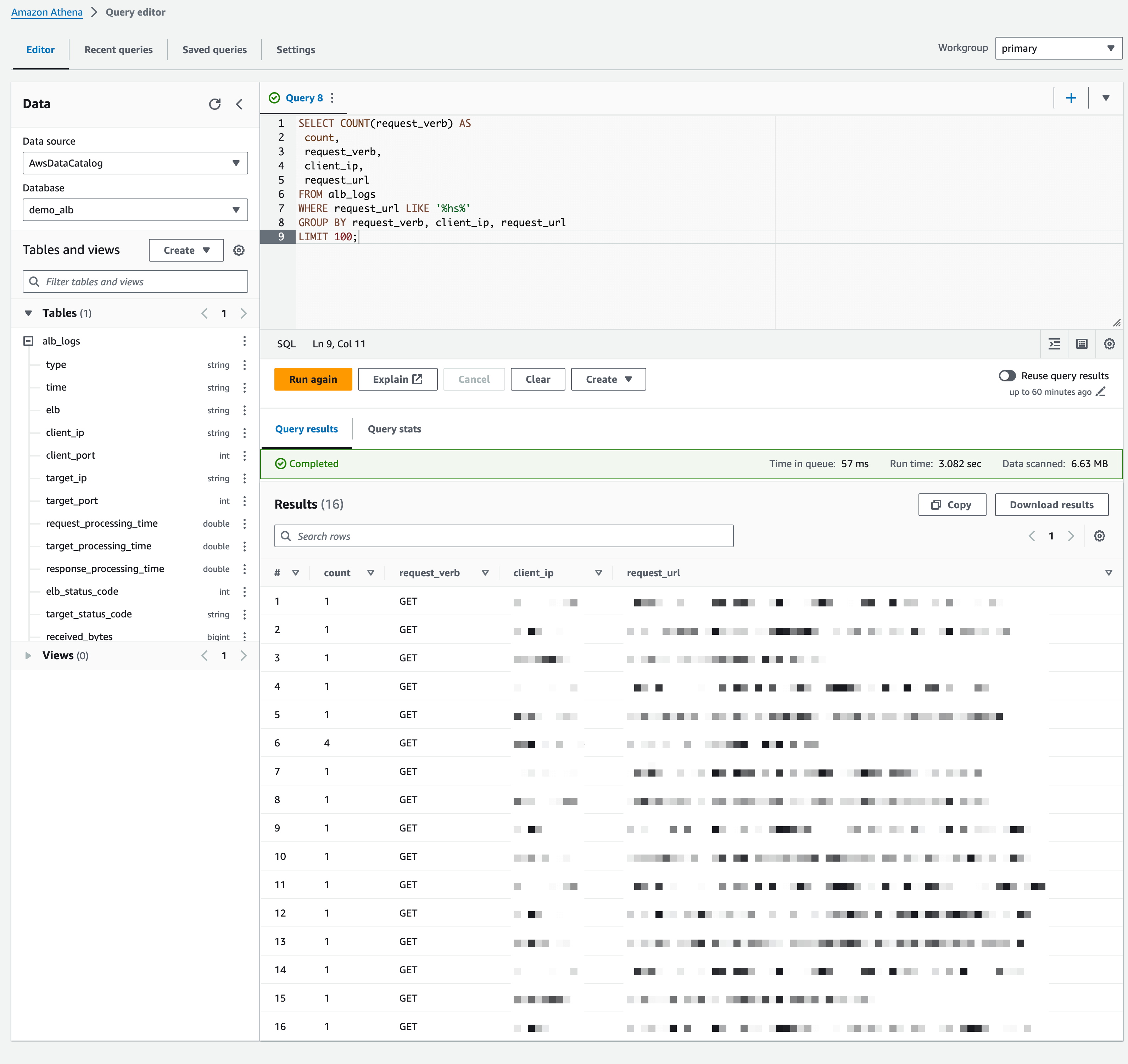The height and width of the screenshot is (1064, 1128).
Task: Collapse the Data side panel
Action: (239, 104)
